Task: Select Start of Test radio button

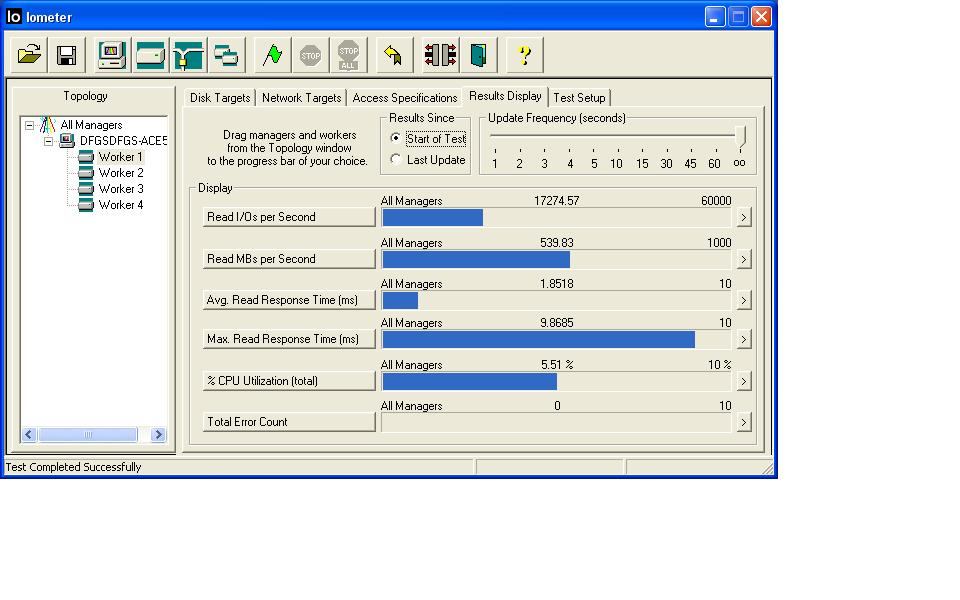Action: click(396, 138)
